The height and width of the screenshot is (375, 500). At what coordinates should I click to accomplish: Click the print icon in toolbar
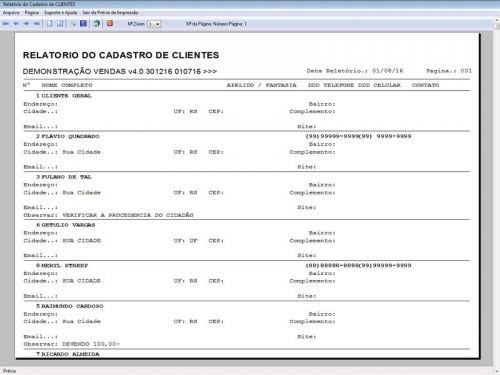coord(73,24)
